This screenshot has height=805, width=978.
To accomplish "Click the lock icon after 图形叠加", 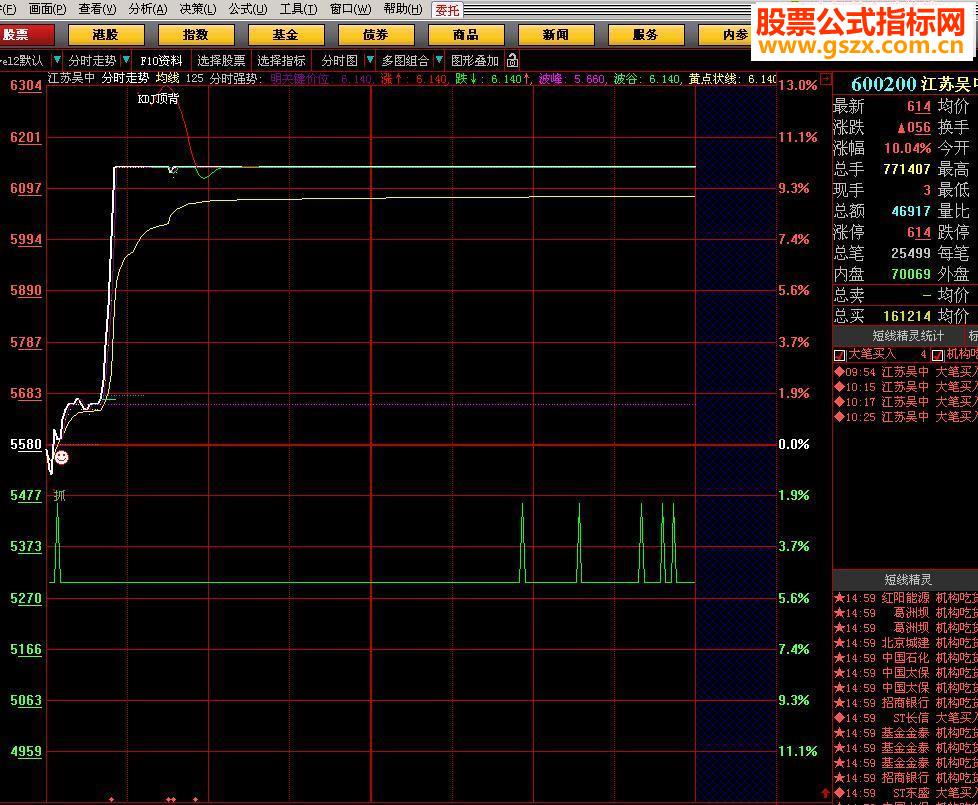I will coord(512,60).
